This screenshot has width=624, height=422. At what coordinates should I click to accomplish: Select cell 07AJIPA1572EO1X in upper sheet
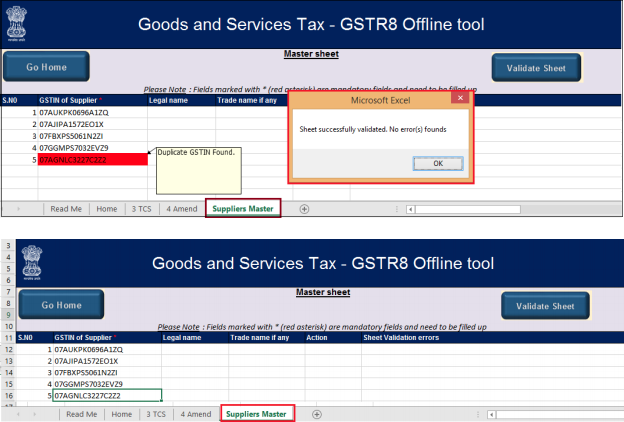(x=93, y=124)
